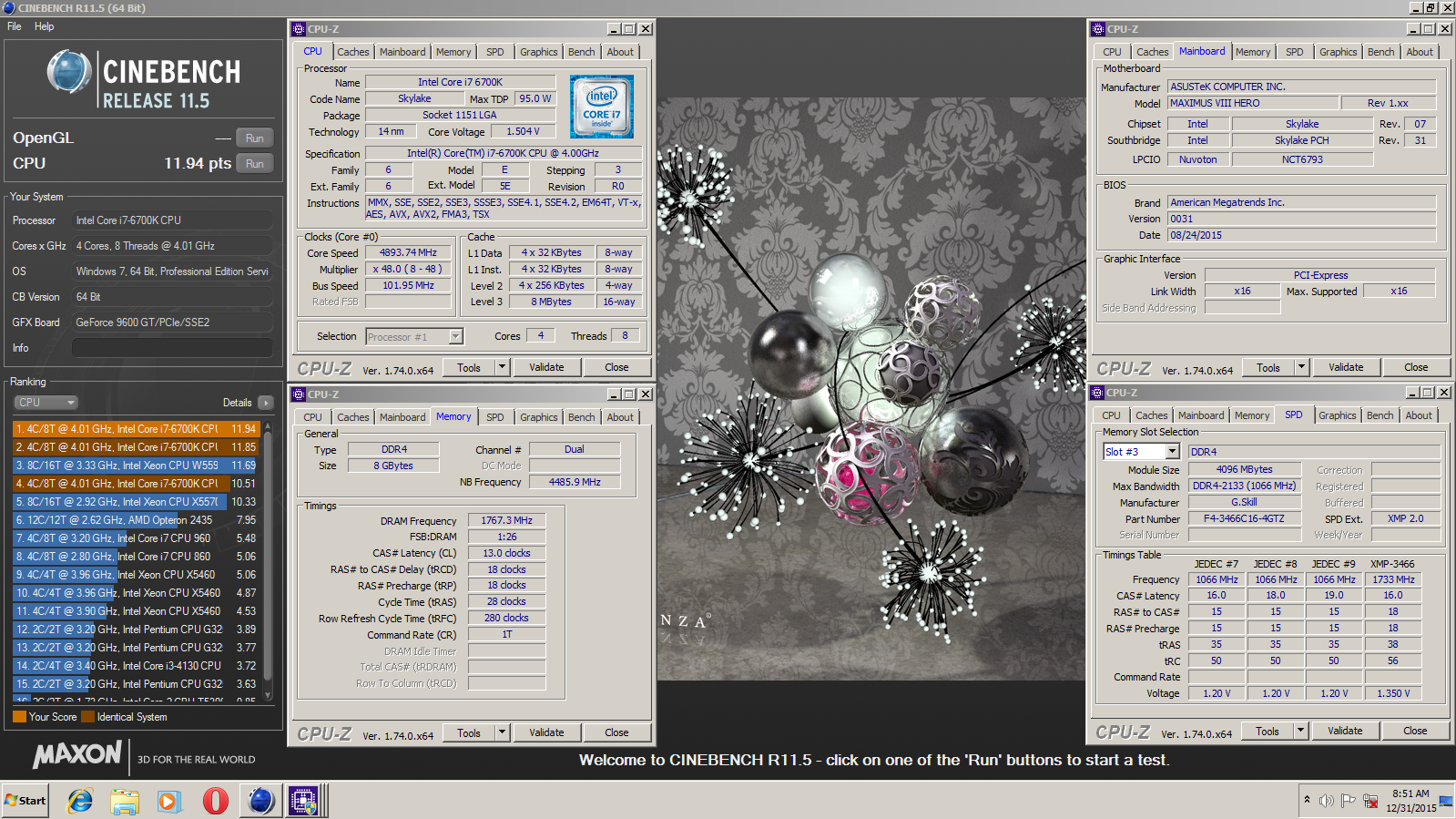The width and height of the screenshot is (1456, 819).
Task: Run the CPU benchmark
Action: click(255, 164)
